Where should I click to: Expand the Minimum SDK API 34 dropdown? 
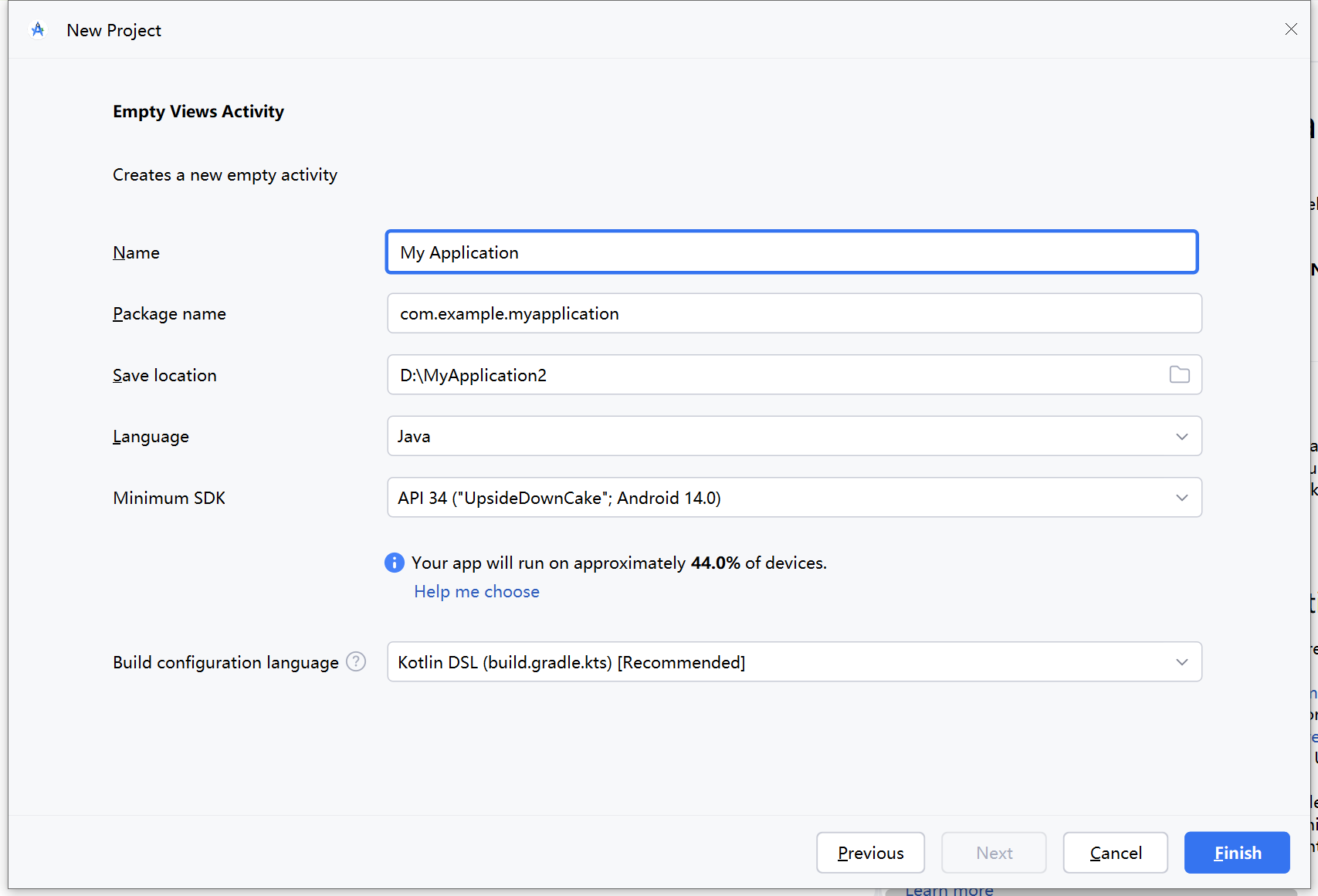[795, 498]
